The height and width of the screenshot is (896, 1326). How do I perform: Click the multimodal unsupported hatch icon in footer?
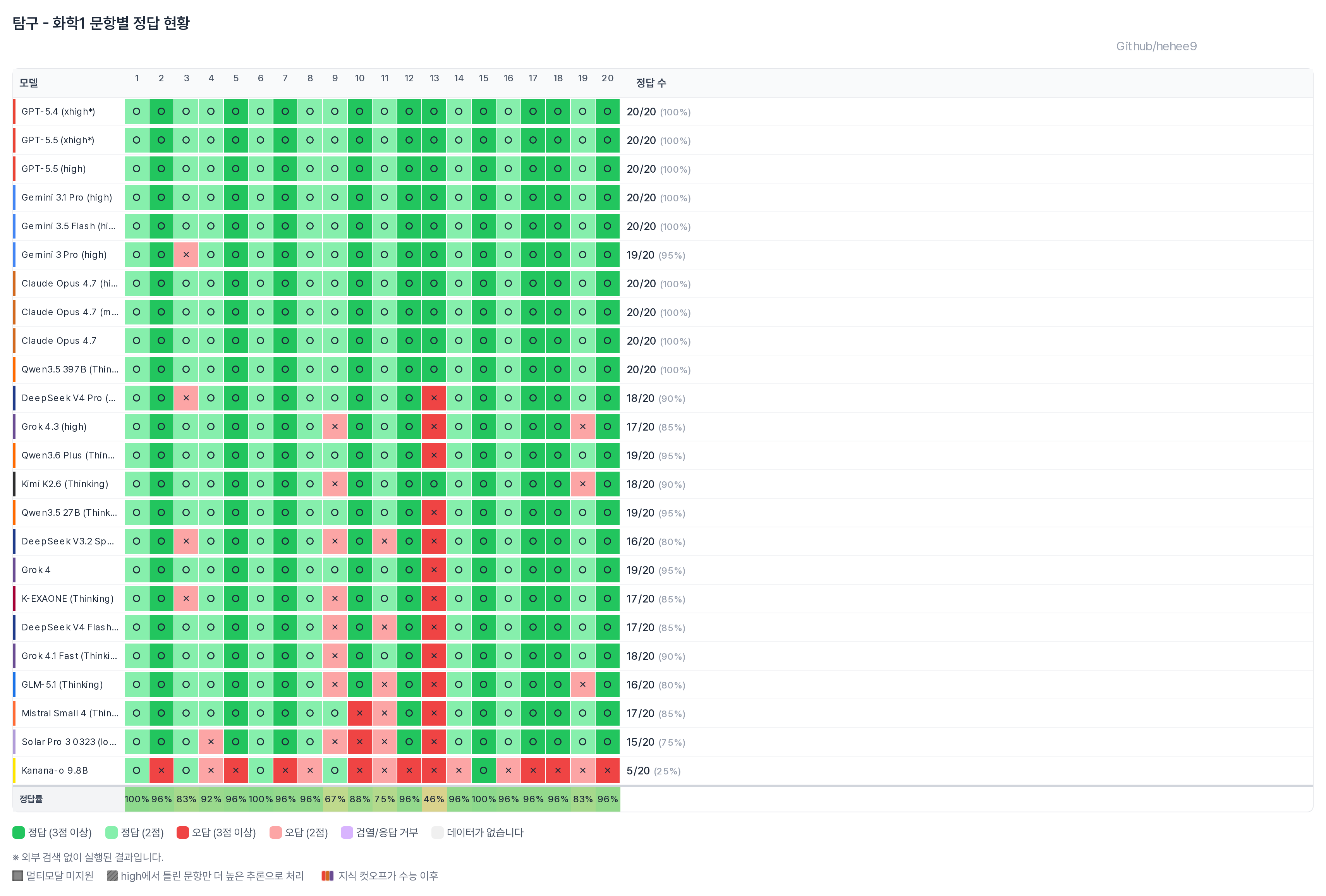click(18, 876)
